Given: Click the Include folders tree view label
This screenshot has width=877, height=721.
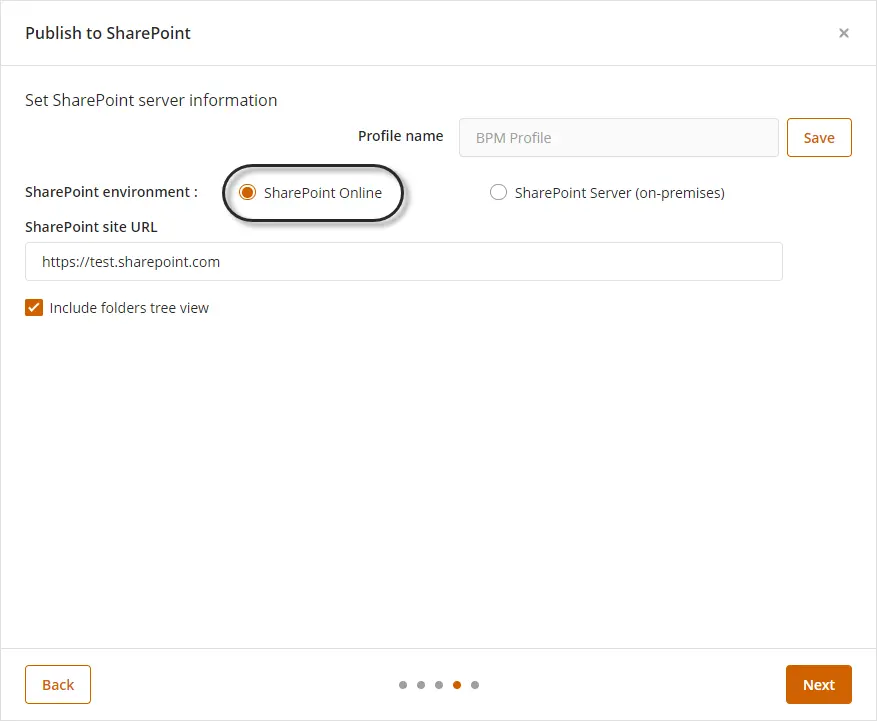Looking at the screenshot, I should pyautogui.click(x=129, y=308).
